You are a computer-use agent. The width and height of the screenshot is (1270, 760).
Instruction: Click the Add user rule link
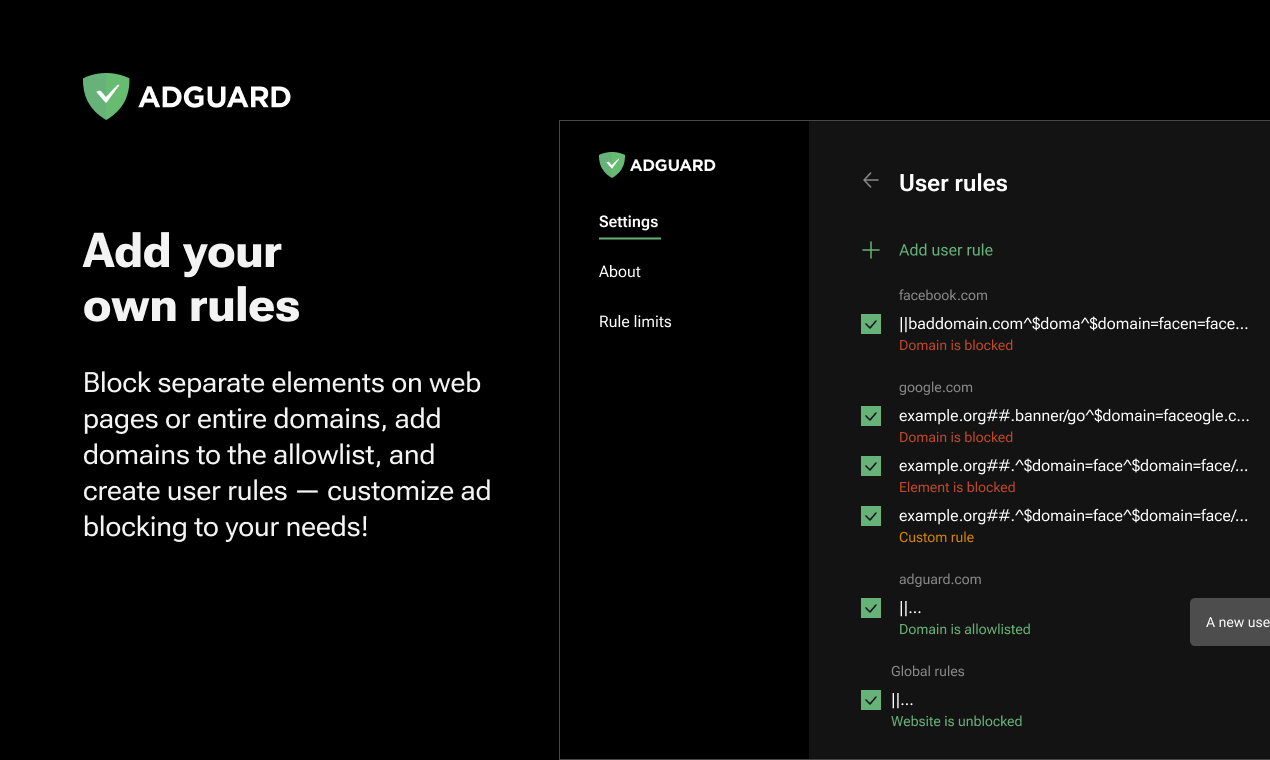[946, 251]
